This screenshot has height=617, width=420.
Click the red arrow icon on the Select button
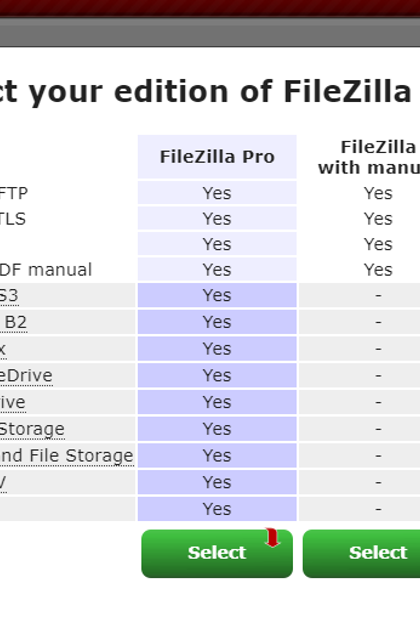272,538
